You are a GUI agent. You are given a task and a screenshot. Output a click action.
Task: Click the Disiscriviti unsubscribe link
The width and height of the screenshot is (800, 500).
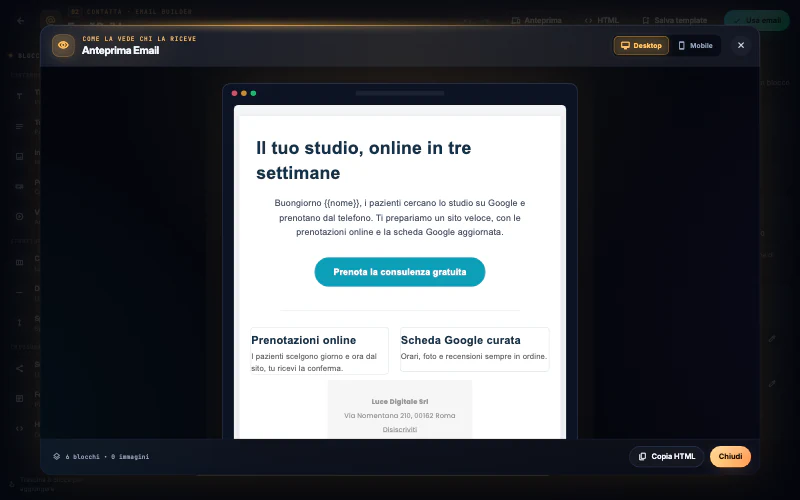399,430
